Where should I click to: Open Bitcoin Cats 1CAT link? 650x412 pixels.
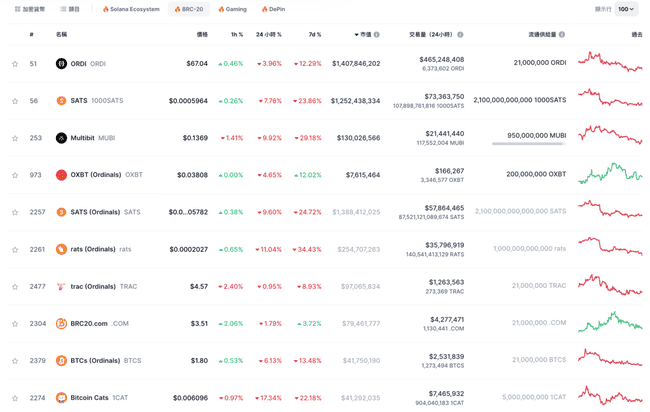click(99, 398)
